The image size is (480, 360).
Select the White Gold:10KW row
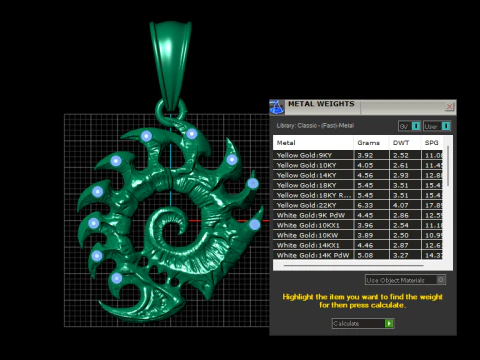[358, 235]
